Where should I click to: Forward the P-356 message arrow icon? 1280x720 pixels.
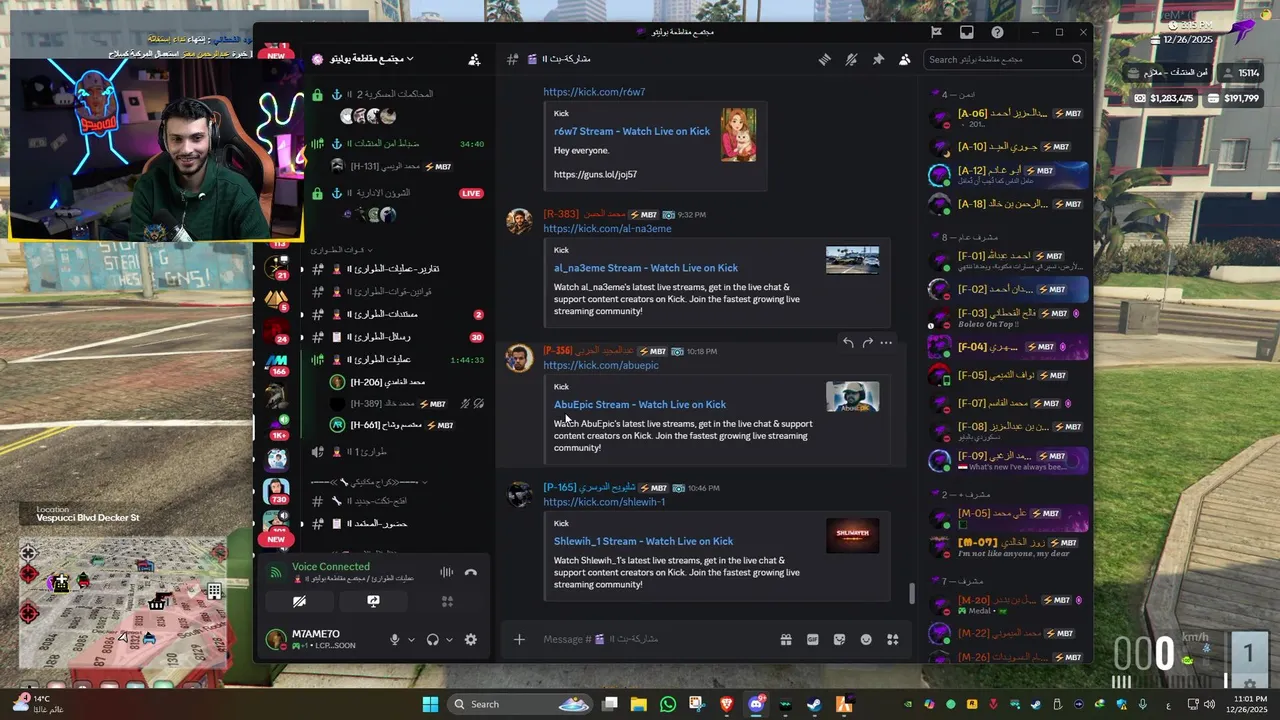pos(867,343)
